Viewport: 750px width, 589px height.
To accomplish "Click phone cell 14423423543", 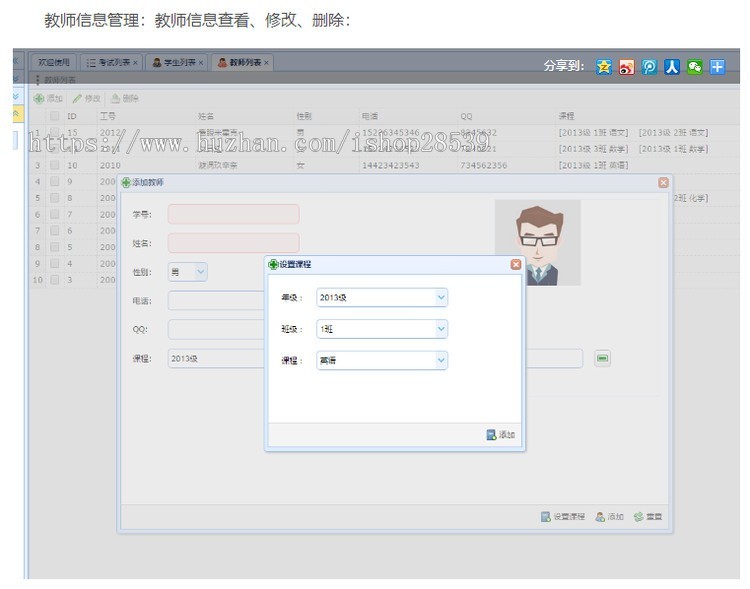I will [x=390, y=165].
